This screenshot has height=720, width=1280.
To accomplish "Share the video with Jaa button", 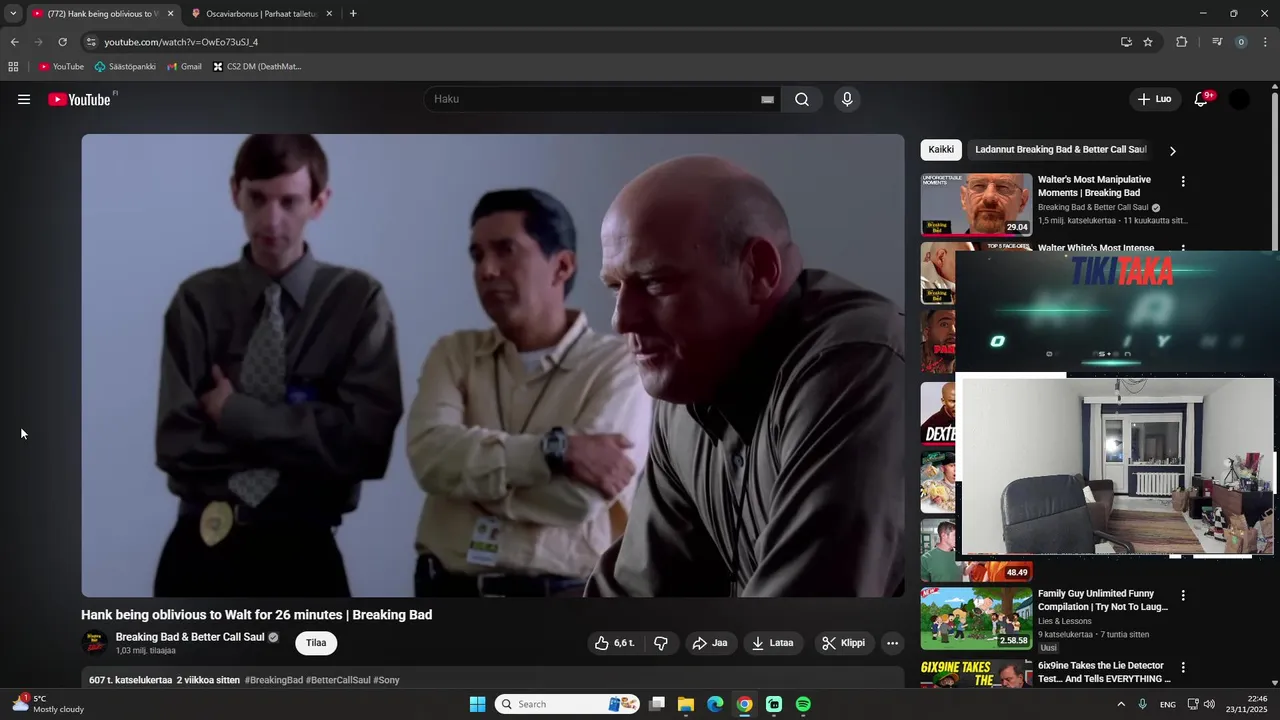I will coord(710,643).
